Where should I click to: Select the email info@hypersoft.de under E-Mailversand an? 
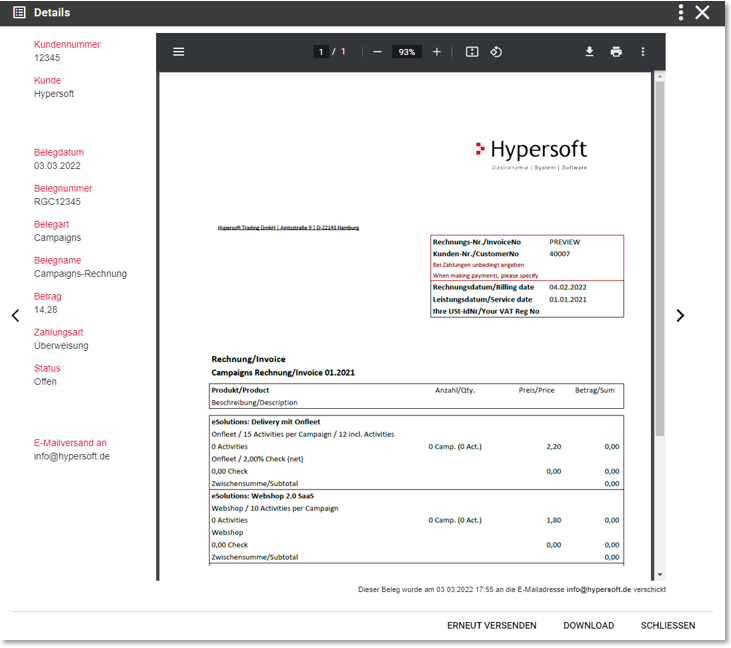coord(72,456)
